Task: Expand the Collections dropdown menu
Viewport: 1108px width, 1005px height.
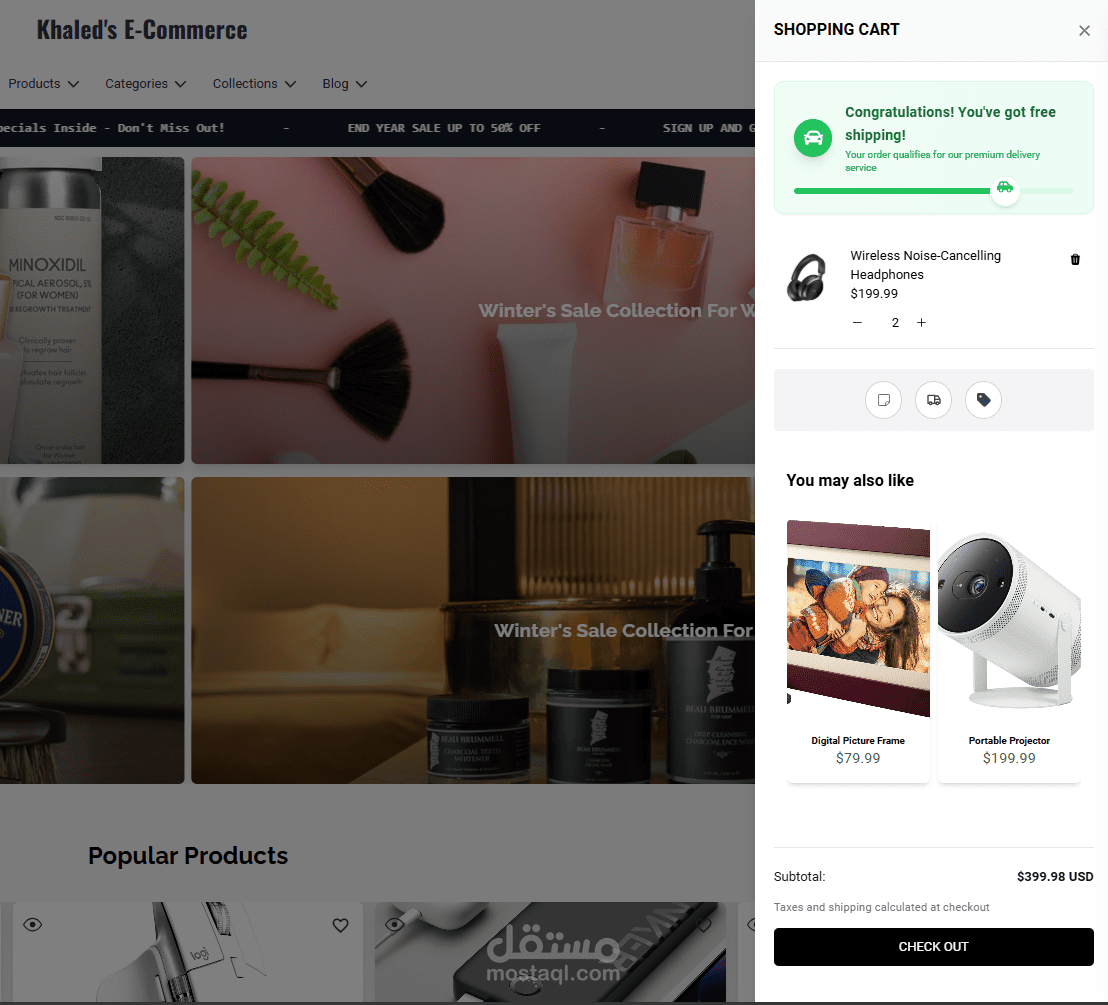Action: [x=254, y=83]
